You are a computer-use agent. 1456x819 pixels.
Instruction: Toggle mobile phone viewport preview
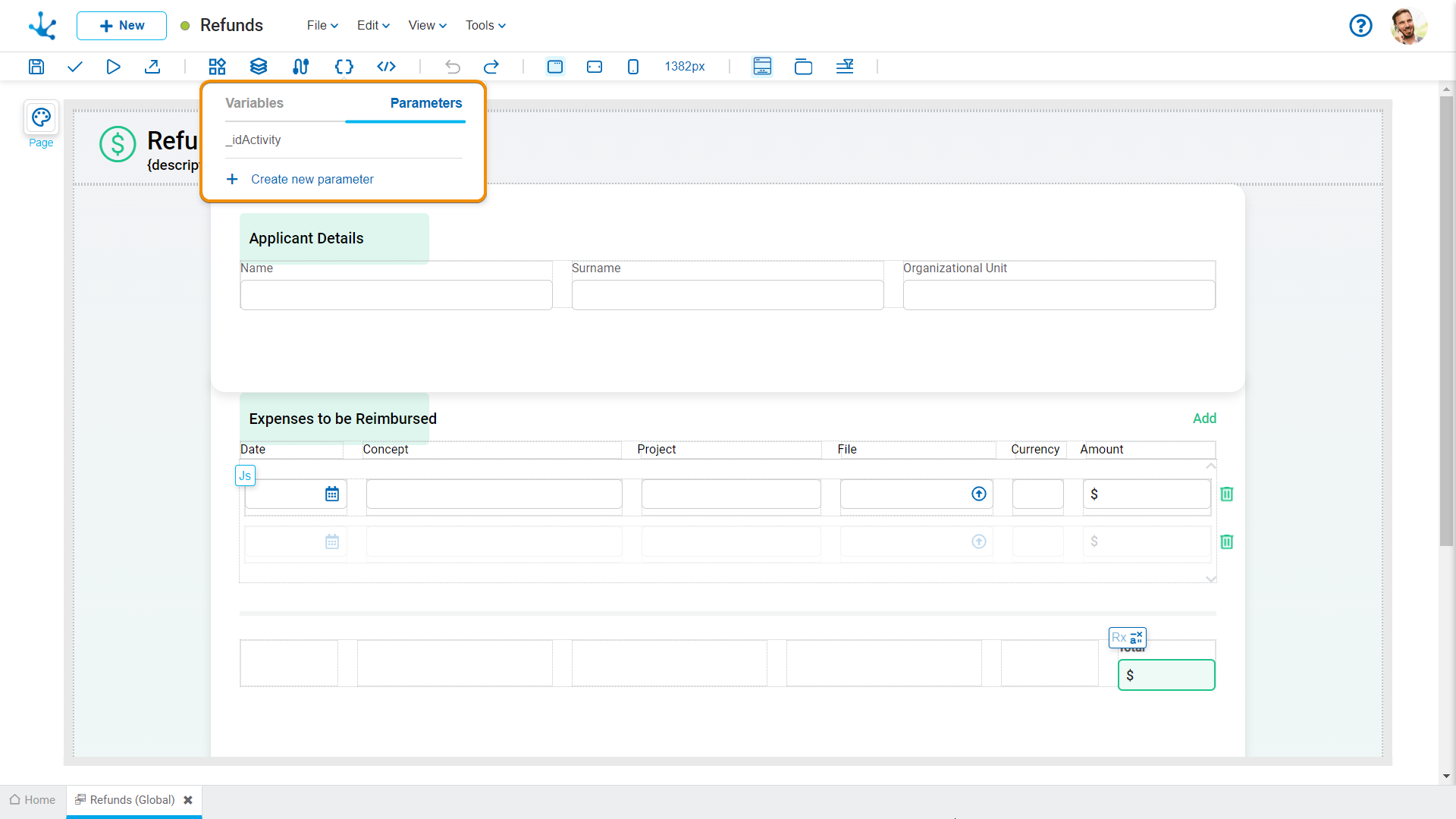[633, 67]
